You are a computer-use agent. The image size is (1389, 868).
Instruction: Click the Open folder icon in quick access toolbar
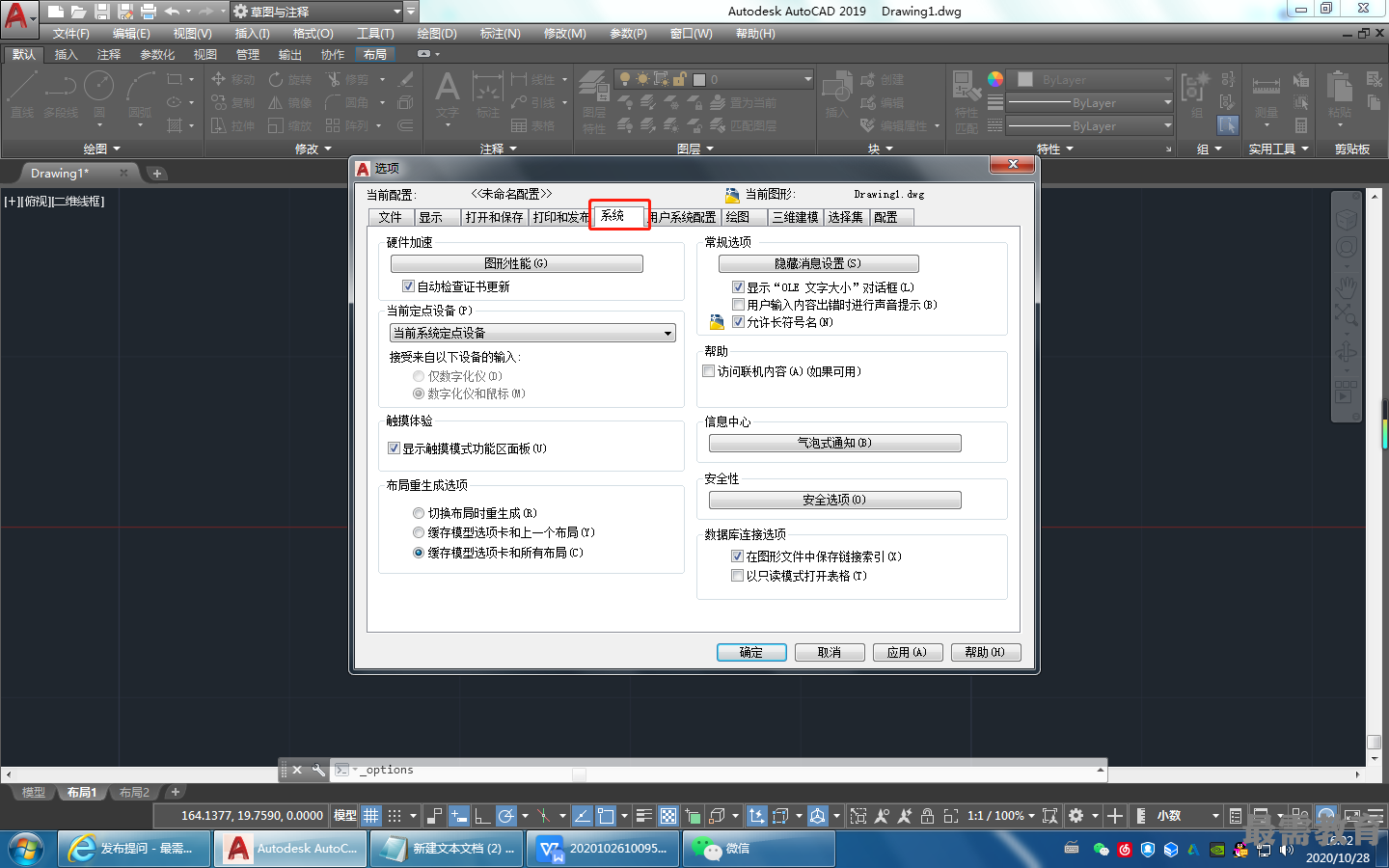coord(78,12)
